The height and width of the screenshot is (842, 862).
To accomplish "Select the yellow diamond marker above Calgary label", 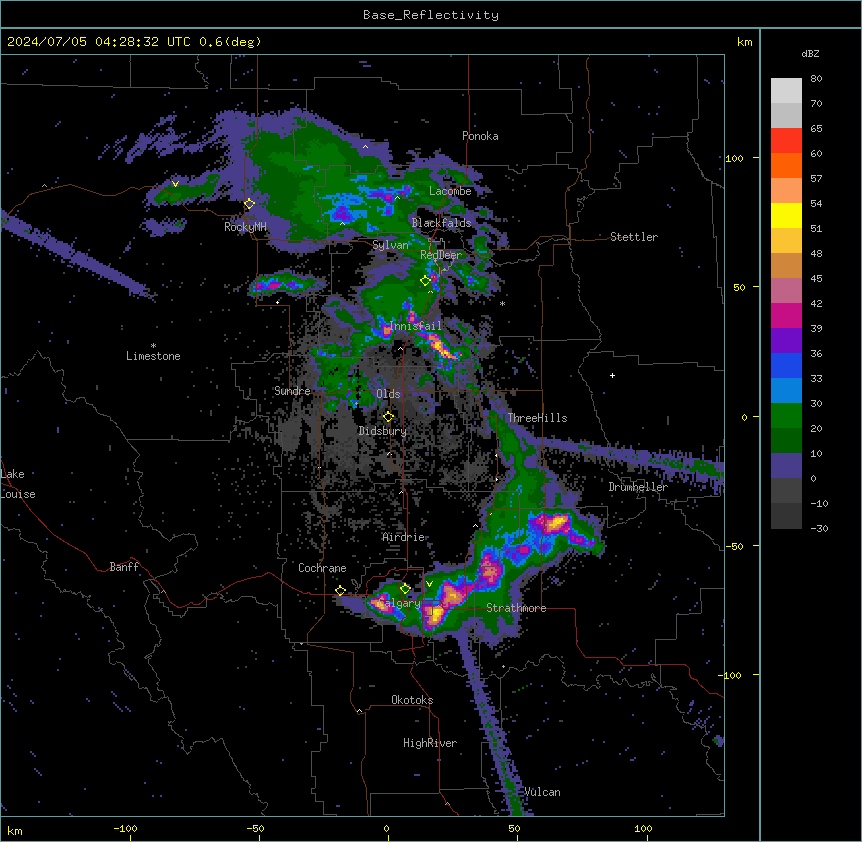I will click(x=405, y=589).
